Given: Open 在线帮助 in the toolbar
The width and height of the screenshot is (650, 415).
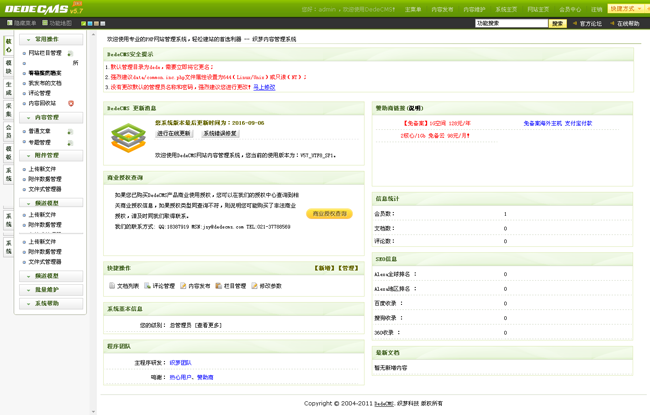Looking at the screenshot, I should [x=628, y=24].
